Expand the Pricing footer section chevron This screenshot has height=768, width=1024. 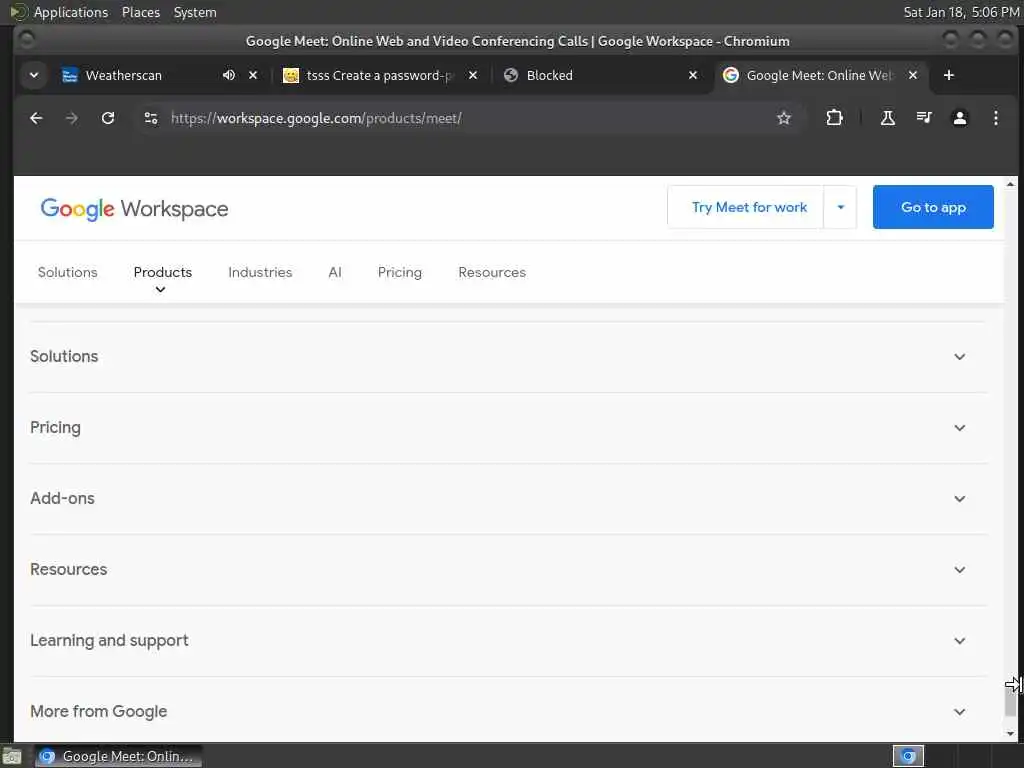tap(959, 428)
